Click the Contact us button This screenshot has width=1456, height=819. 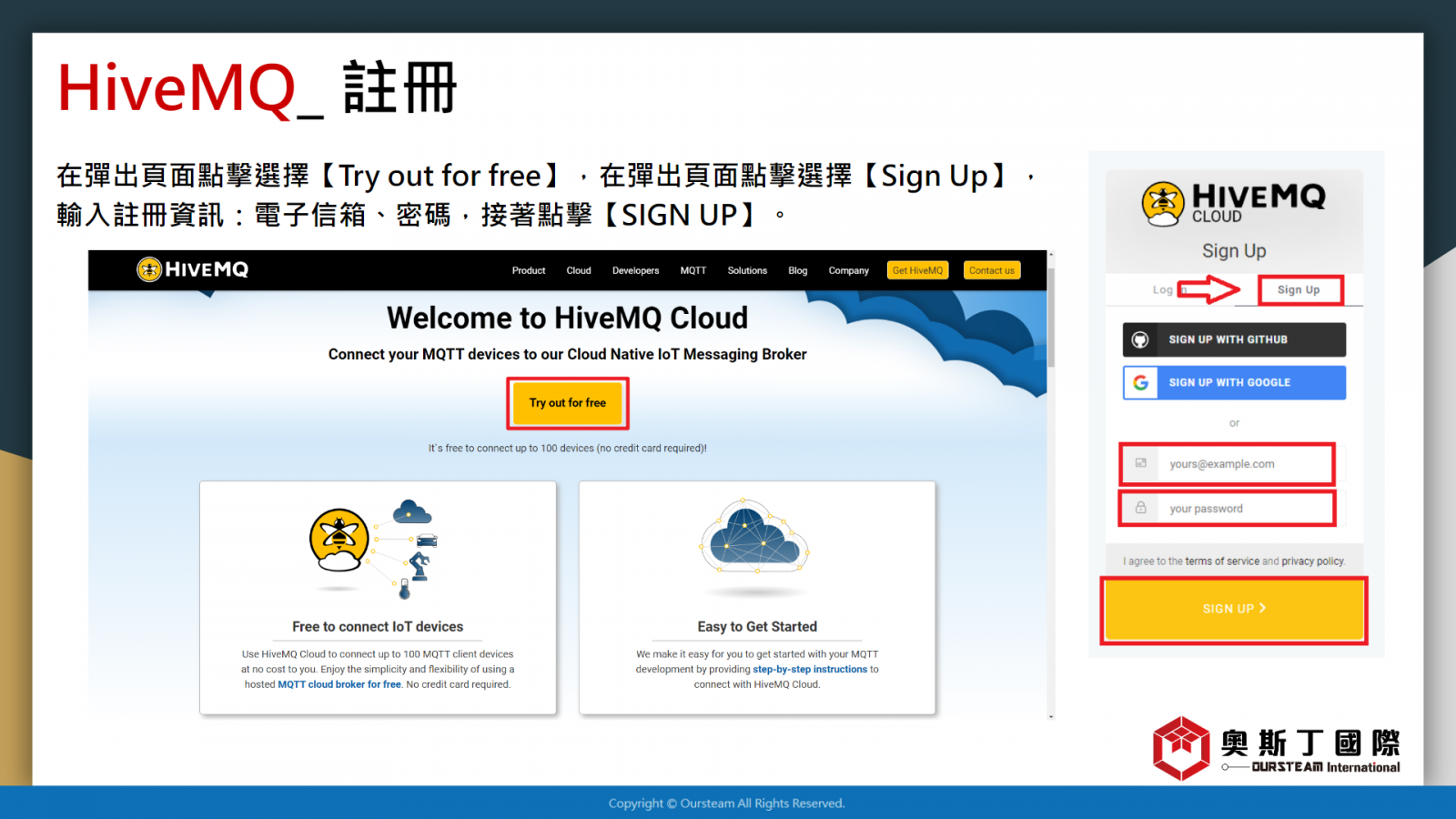992,270
